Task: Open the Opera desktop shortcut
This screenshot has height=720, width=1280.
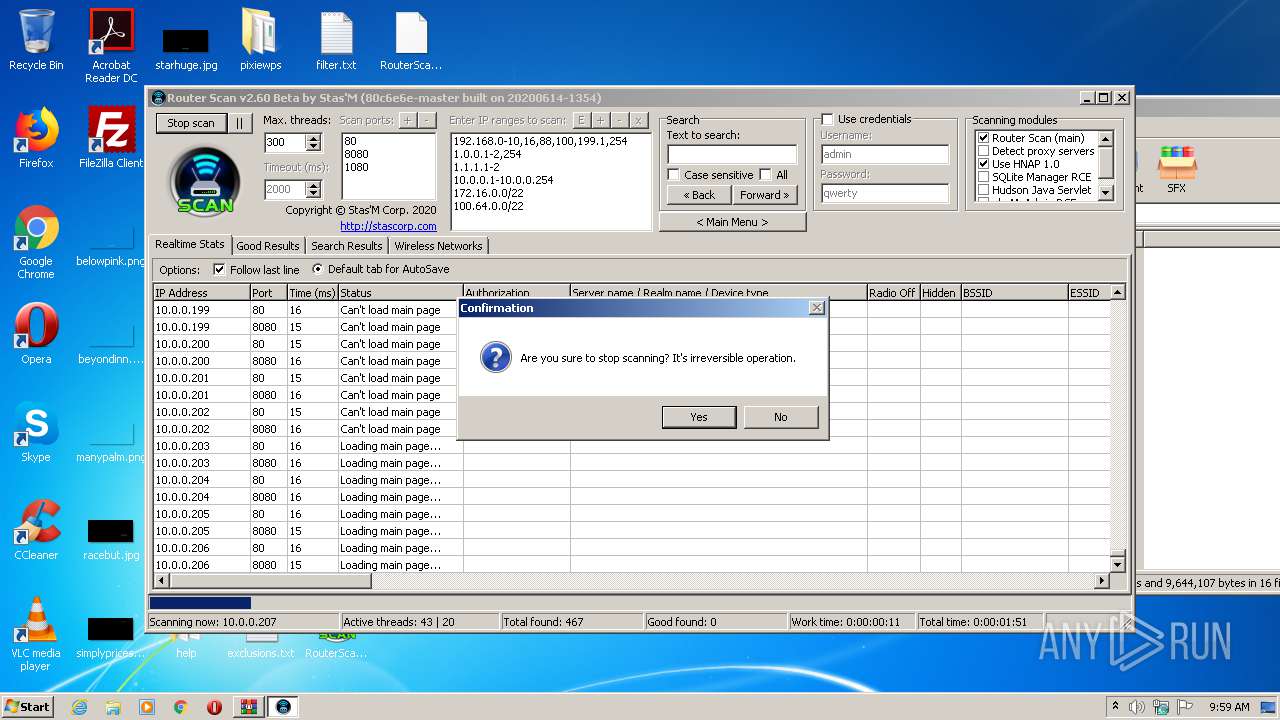Action: click(36, 334)
